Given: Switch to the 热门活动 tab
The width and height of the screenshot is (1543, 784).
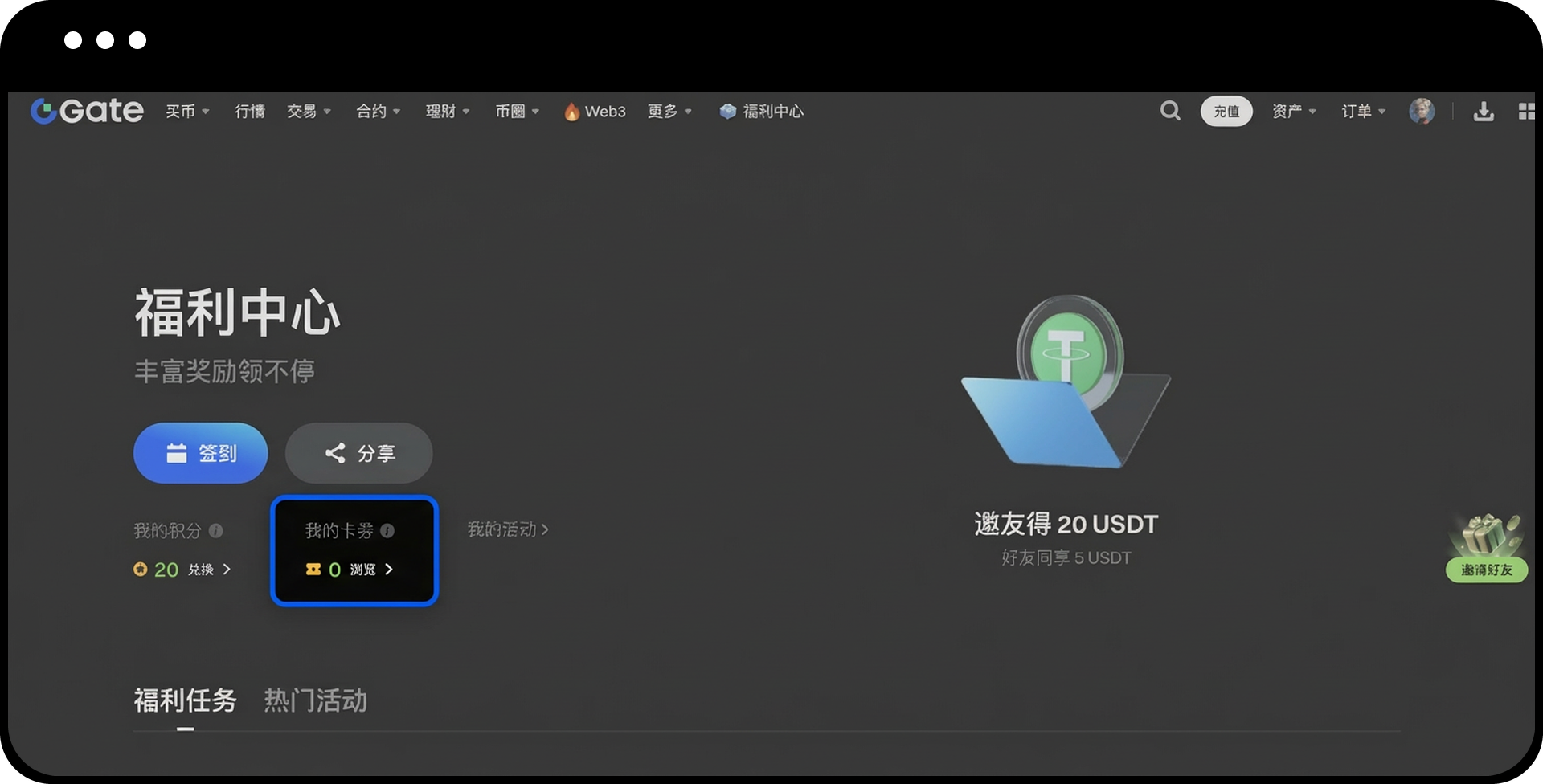Looking at the screenshot, I should coord(315,700).
